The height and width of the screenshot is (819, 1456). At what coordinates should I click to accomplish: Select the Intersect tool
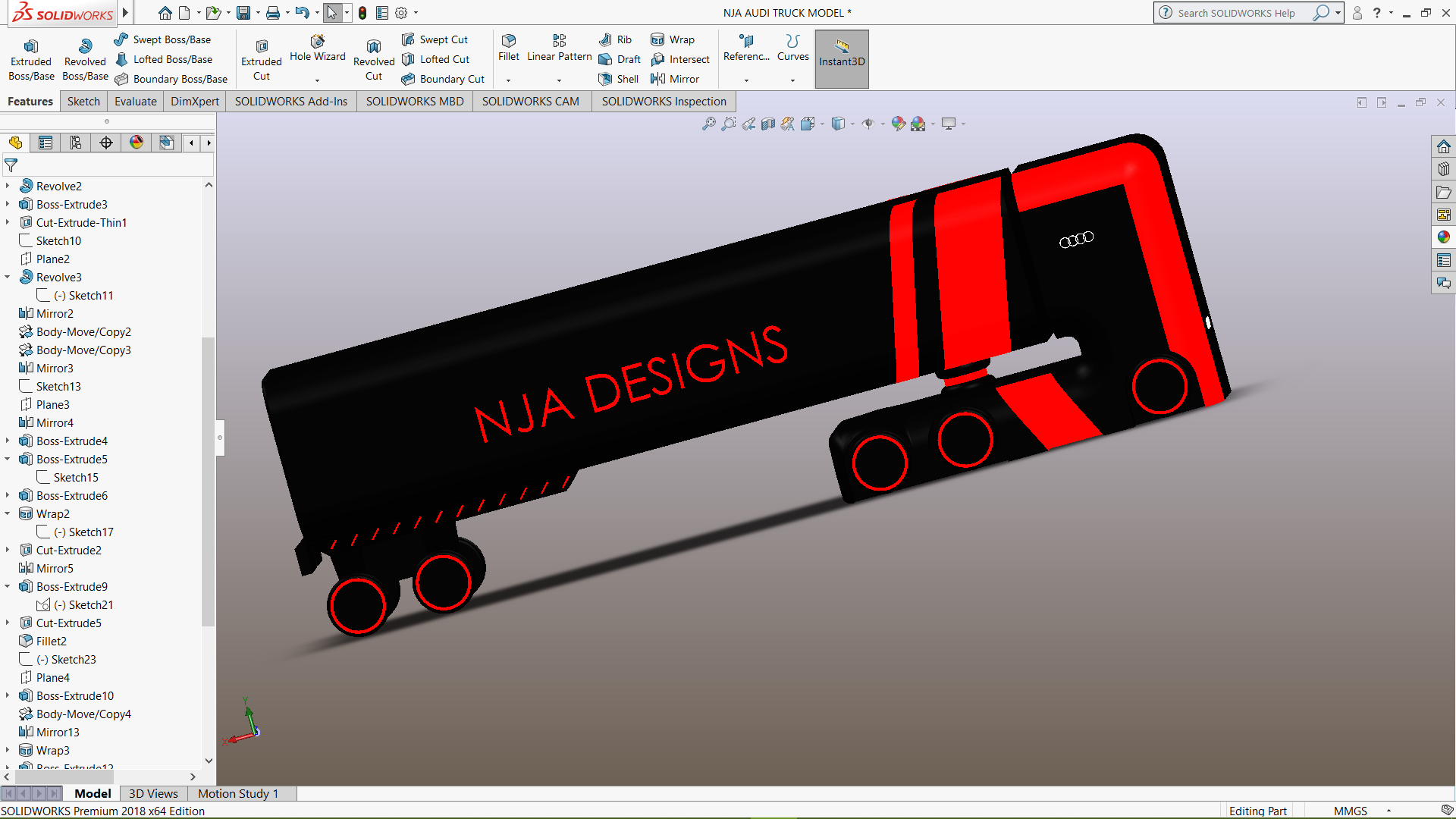click(680, 59)
